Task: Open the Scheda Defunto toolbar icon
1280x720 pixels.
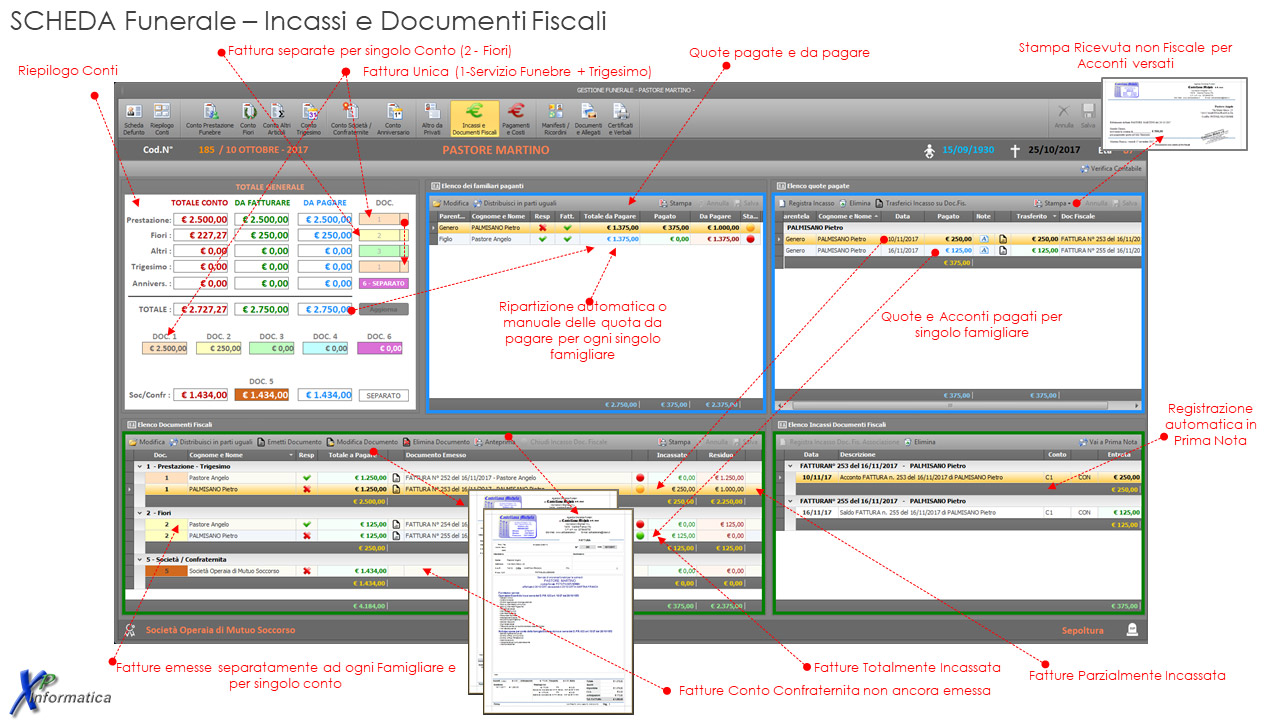Action: pos(133,118)
